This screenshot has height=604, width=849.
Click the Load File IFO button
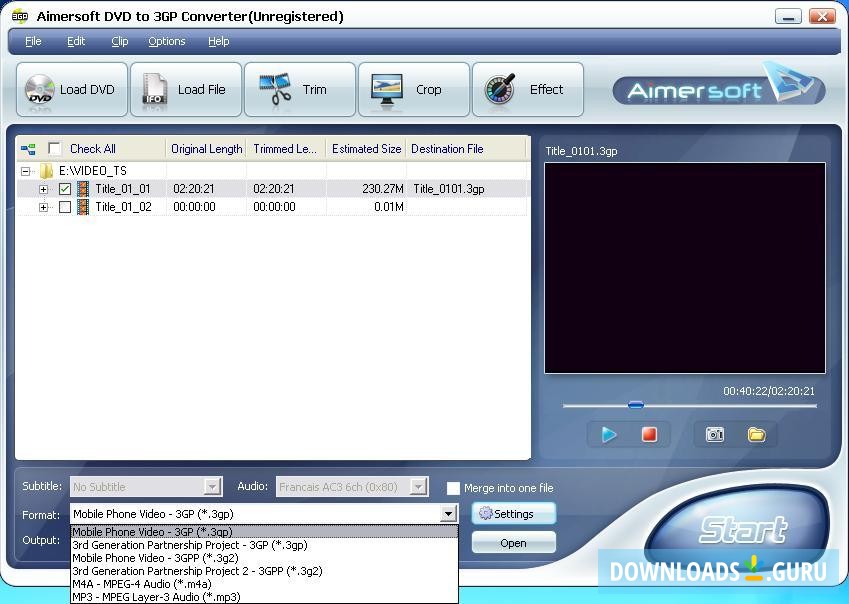click(x=186, y=89)
